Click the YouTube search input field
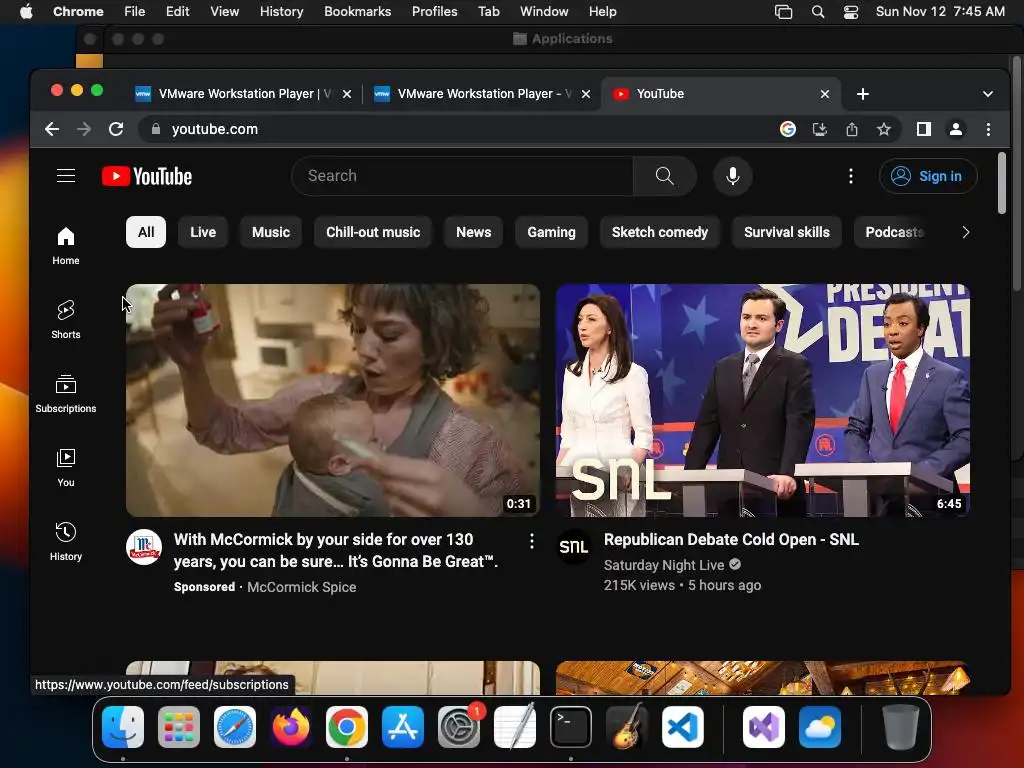1024x768 pixels. click(462, 176)
